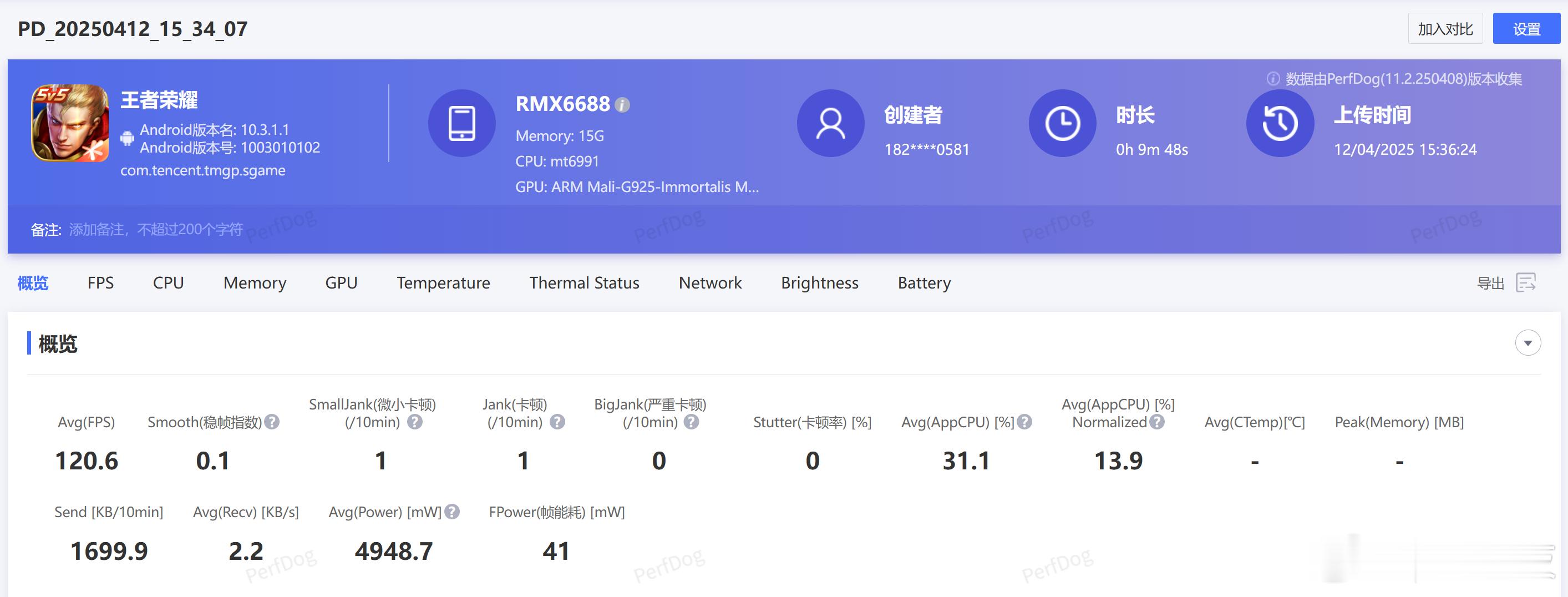This screenshot has width=1568, height=597.
Task: Click the GPU: ARM Mali-G925 text
Action: (x=637, y=187)
